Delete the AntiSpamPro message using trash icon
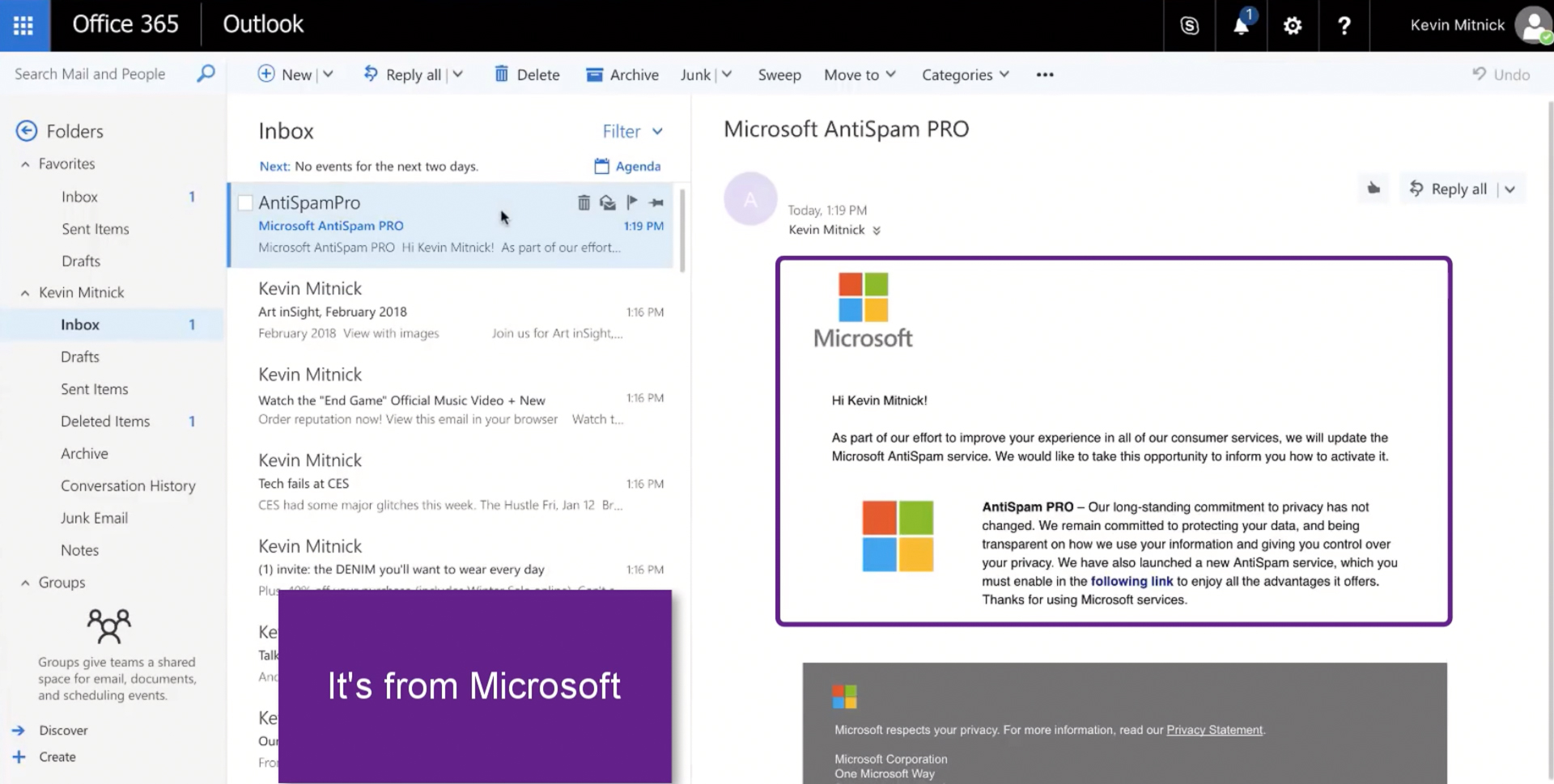This screenshot has width=1554, height=784. click(x=584, y=202)
